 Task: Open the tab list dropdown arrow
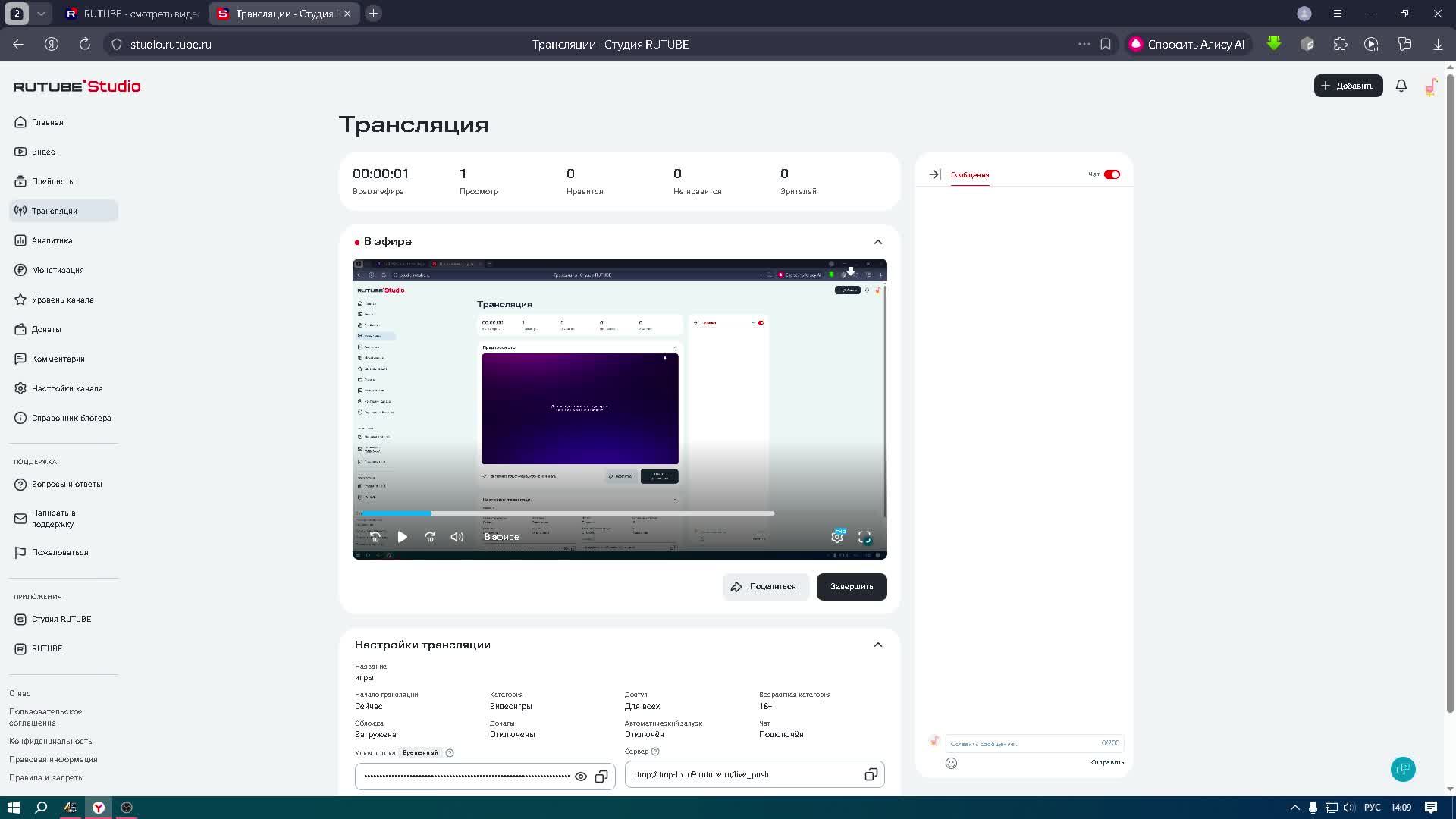(41, 14)
